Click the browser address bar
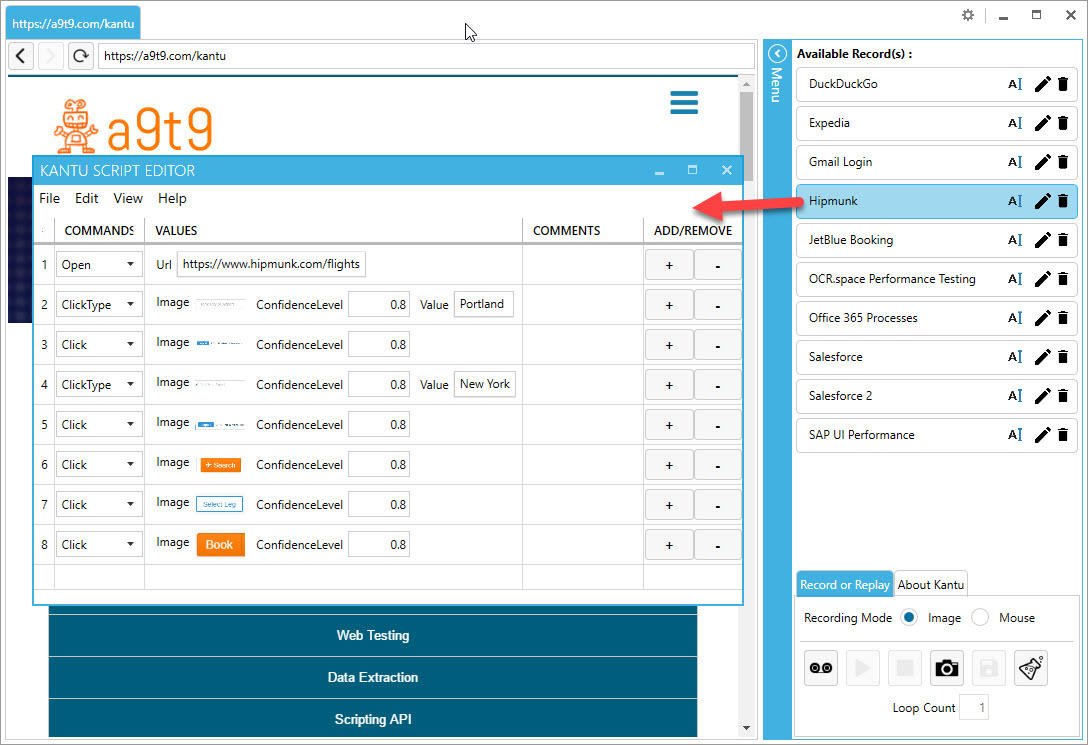The height and width of the screenshot is (745, 1088). coord(426,55)
